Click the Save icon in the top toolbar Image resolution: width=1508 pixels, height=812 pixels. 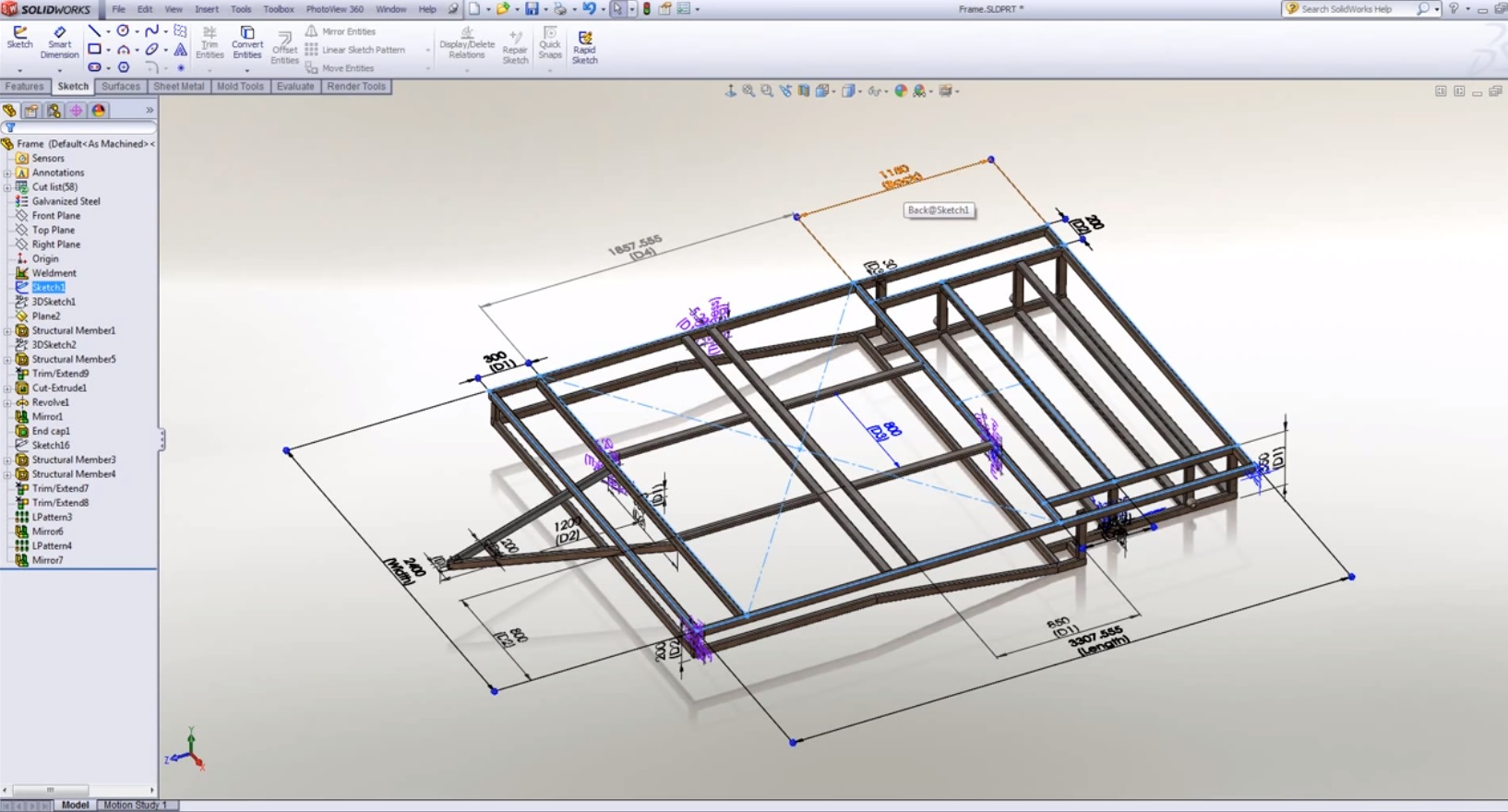click(532, 9)
